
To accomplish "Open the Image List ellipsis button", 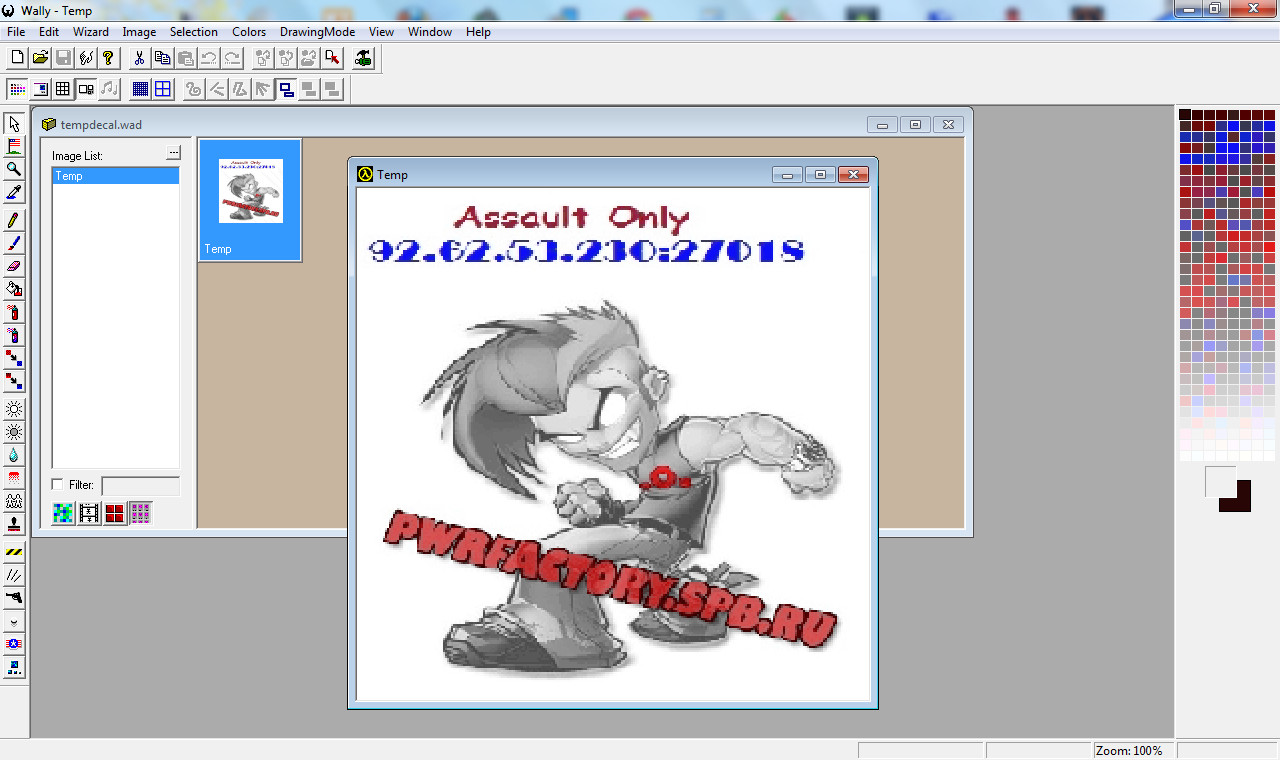I will [x=173, y=153].
